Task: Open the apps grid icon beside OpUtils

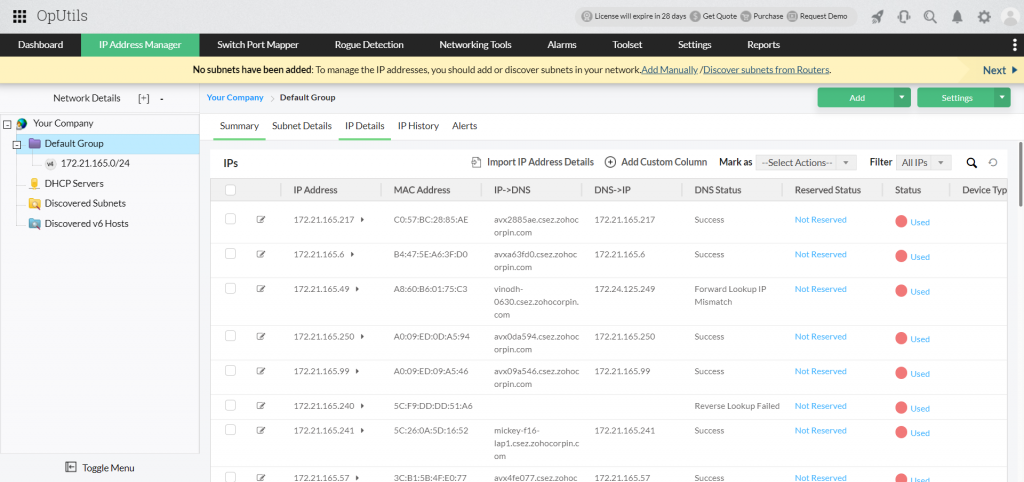Action: tap(20, 16)
